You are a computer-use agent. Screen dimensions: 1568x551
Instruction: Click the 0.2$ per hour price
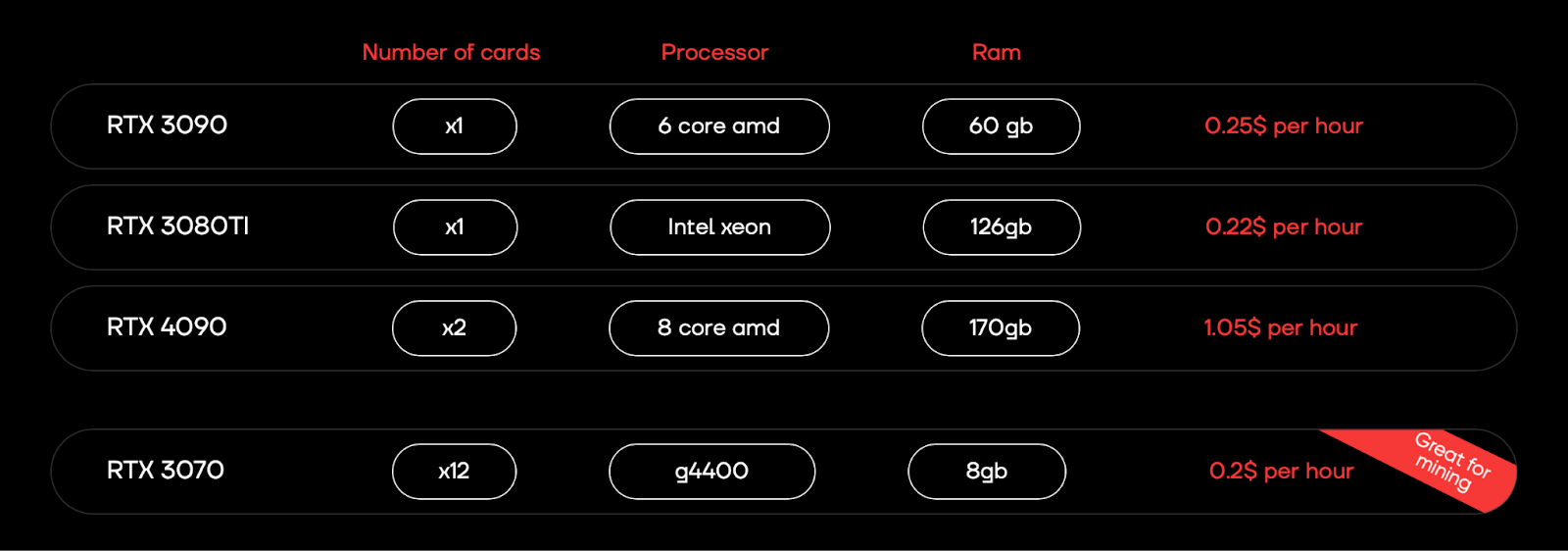click(x=1281, y=472)
